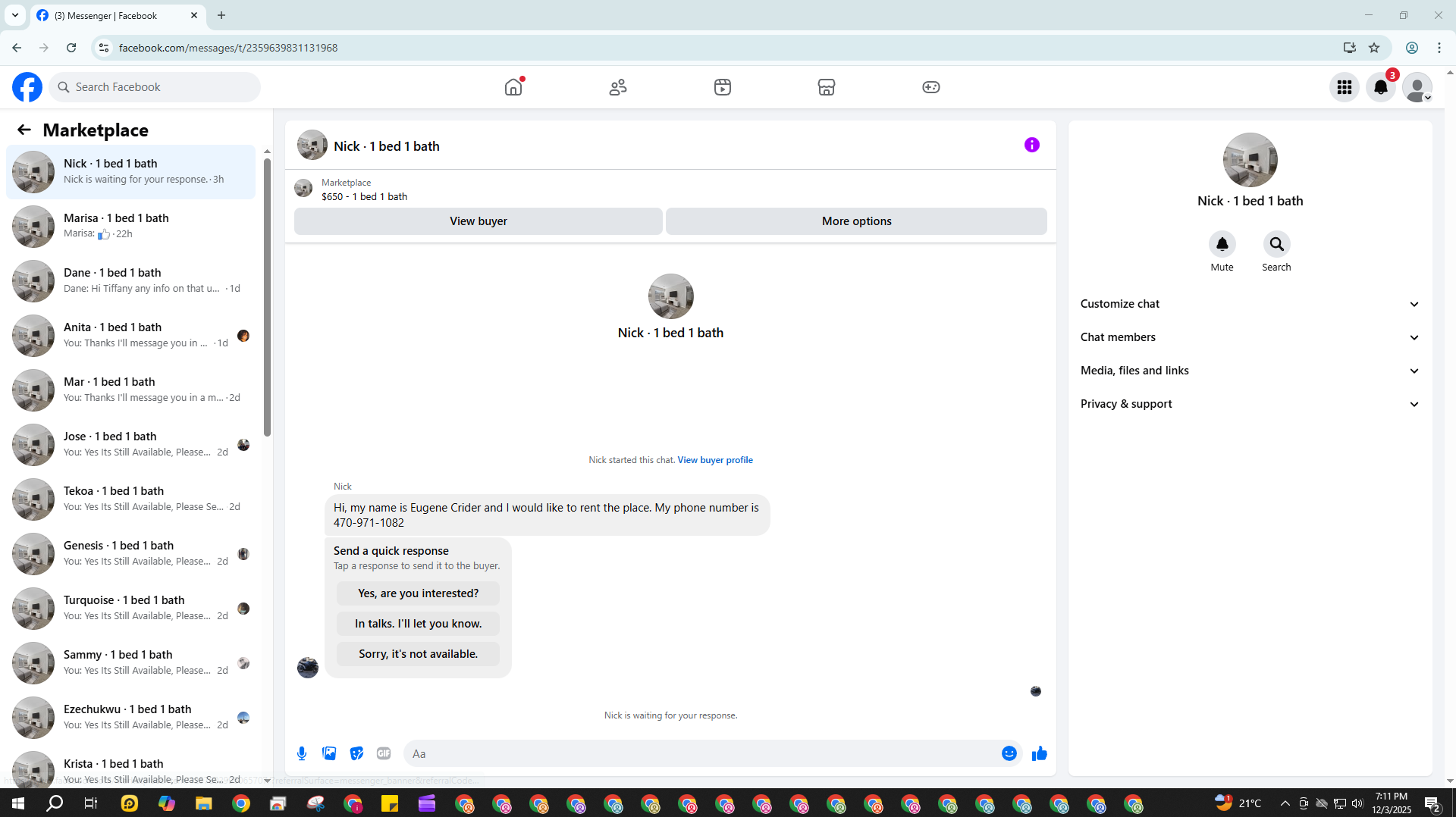Image resolution: width=1456 pixels, height=817 pixels.
Task: Reload the page
Action: [71, 48]
